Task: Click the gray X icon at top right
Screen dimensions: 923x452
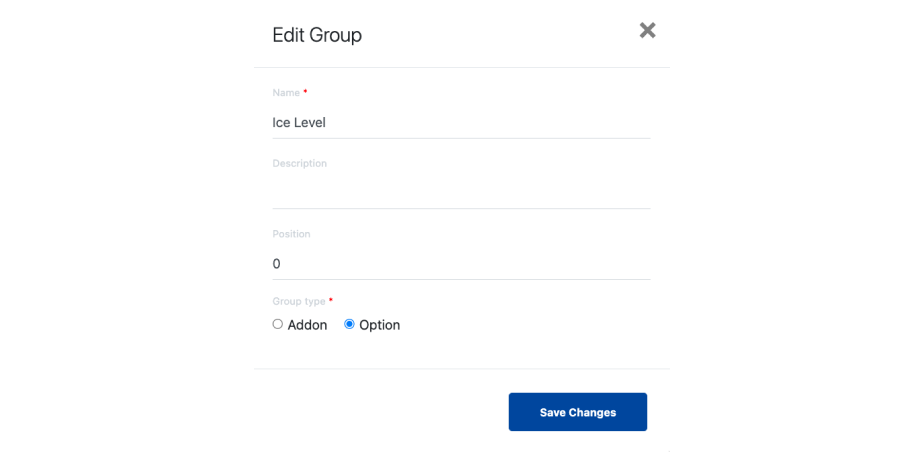Action: pos(648,31)
